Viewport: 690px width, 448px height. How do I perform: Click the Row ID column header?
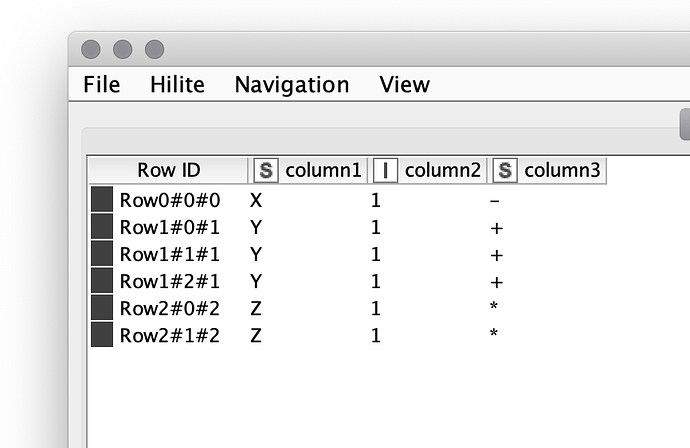click(x=169, y=170)
